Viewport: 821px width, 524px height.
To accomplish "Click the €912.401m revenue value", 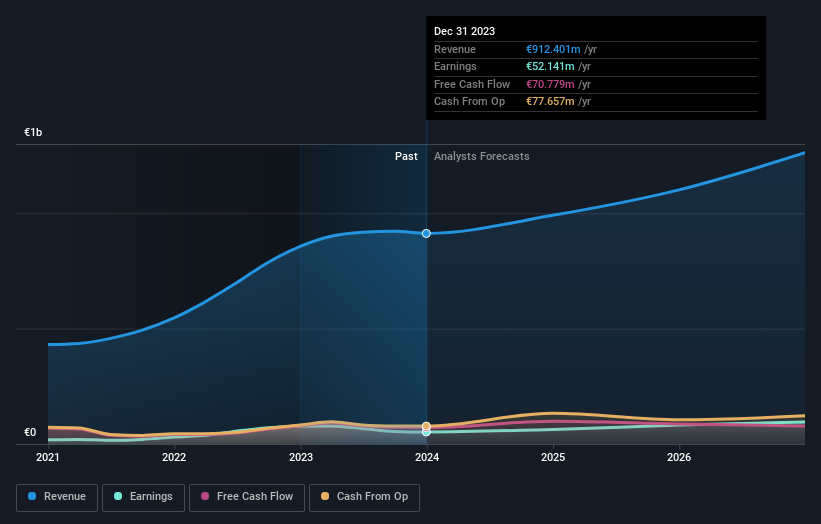I will click(553, 49).
